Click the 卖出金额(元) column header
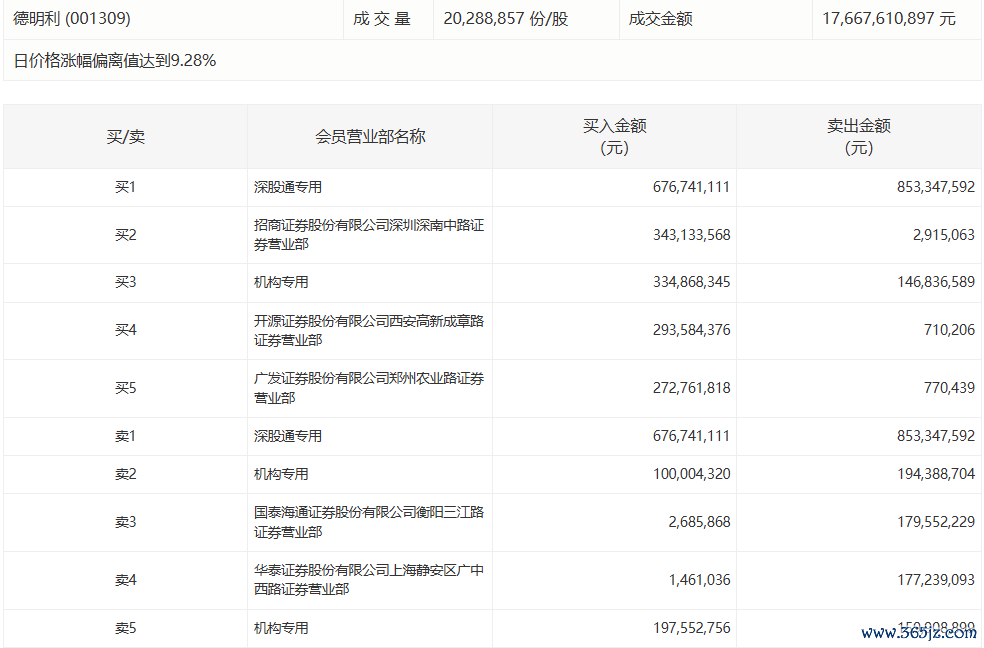Image resolution: width=984 pixels, height=648 pixels. [858, 137]
